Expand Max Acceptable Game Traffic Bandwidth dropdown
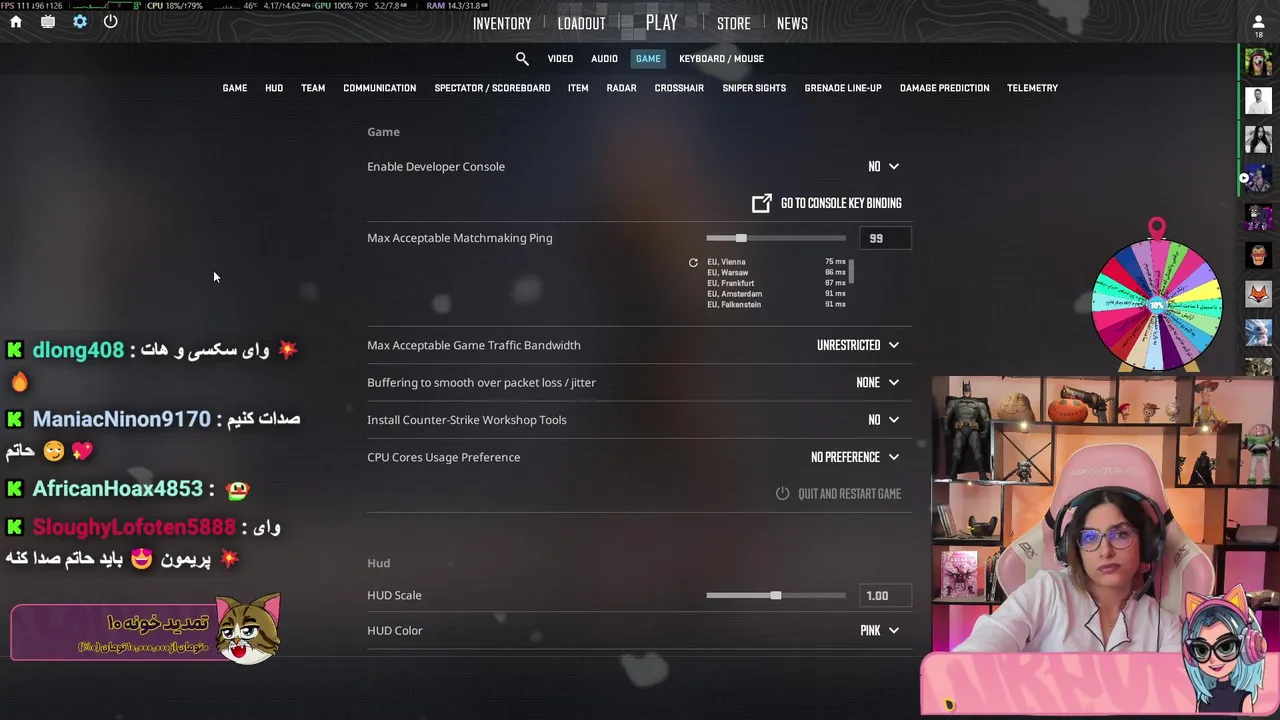 tap(858, 345)
